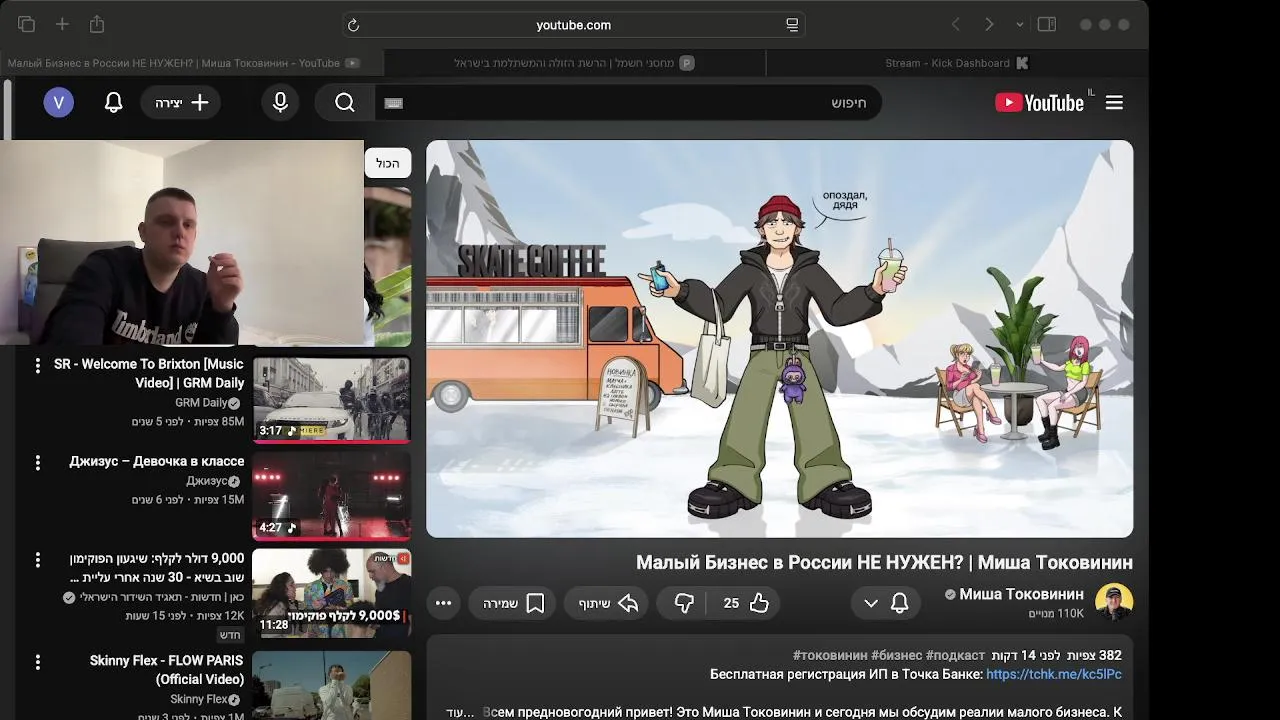Image resolution: width=1280 pixels, height=720 pixels.
Task: Click the youtube.com address field
Action: point(574,25)
